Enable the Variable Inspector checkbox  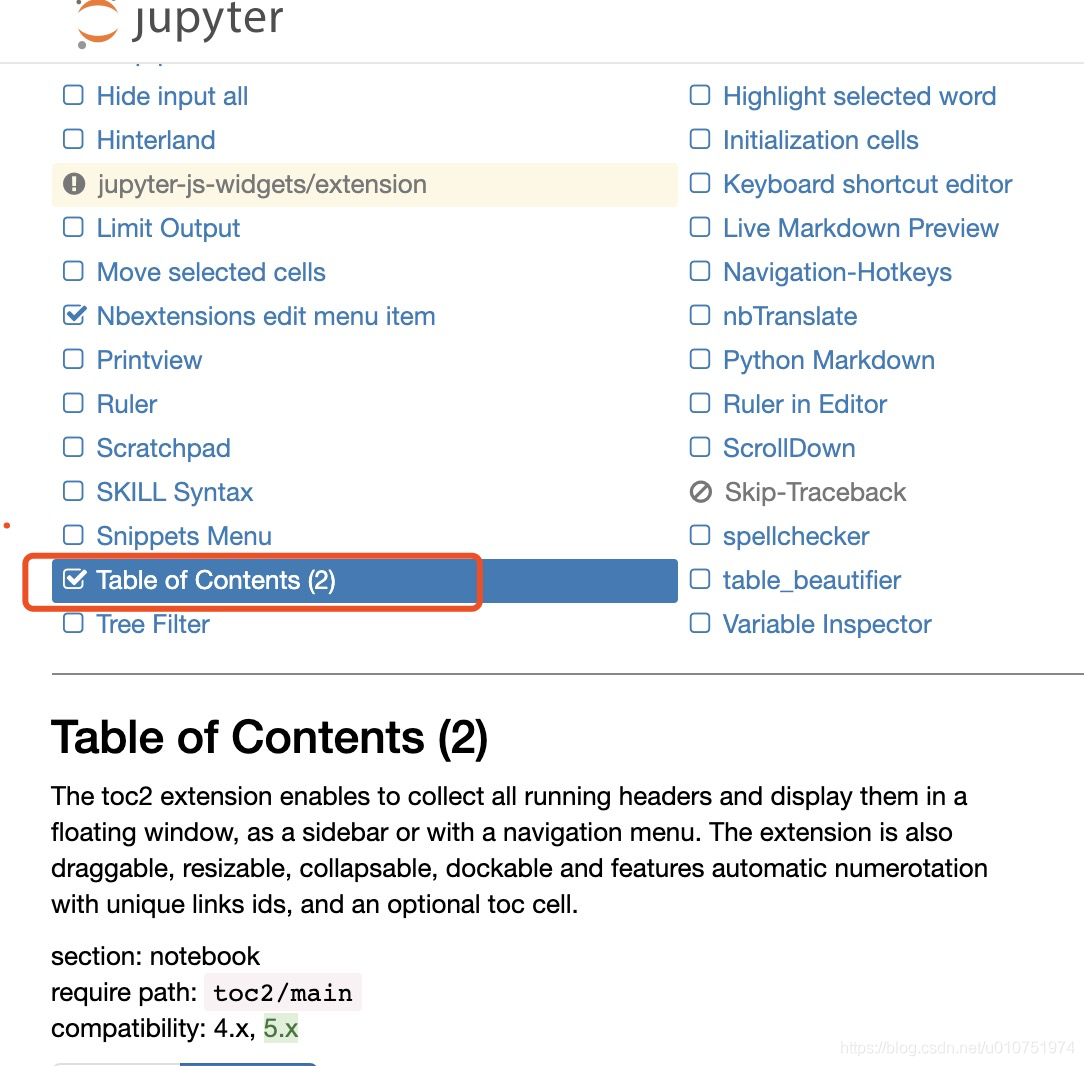click(x=701, y=624)
